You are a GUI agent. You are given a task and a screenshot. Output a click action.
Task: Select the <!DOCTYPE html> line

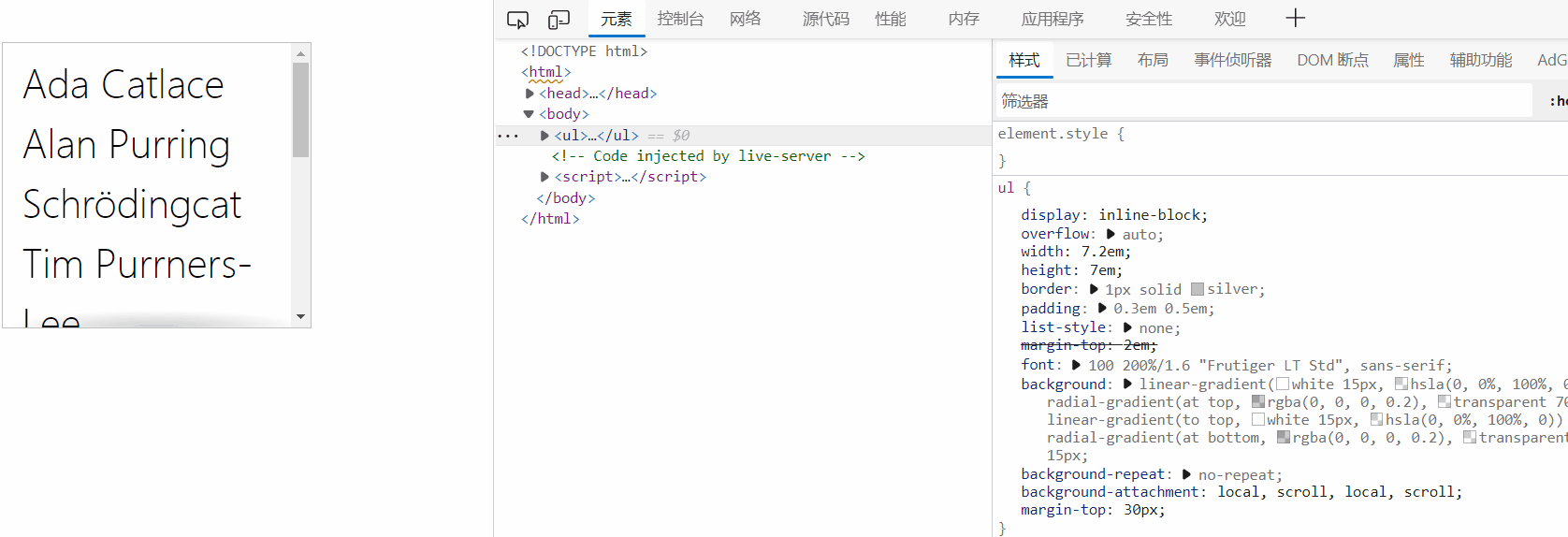click(x=584, y=51)
